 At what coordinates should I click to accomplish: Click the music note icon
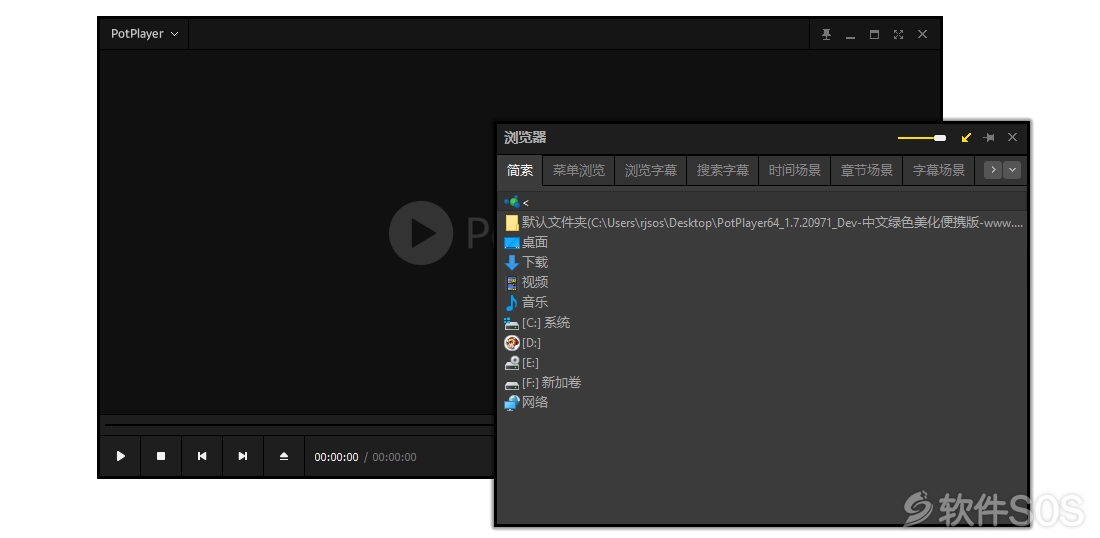512,302
